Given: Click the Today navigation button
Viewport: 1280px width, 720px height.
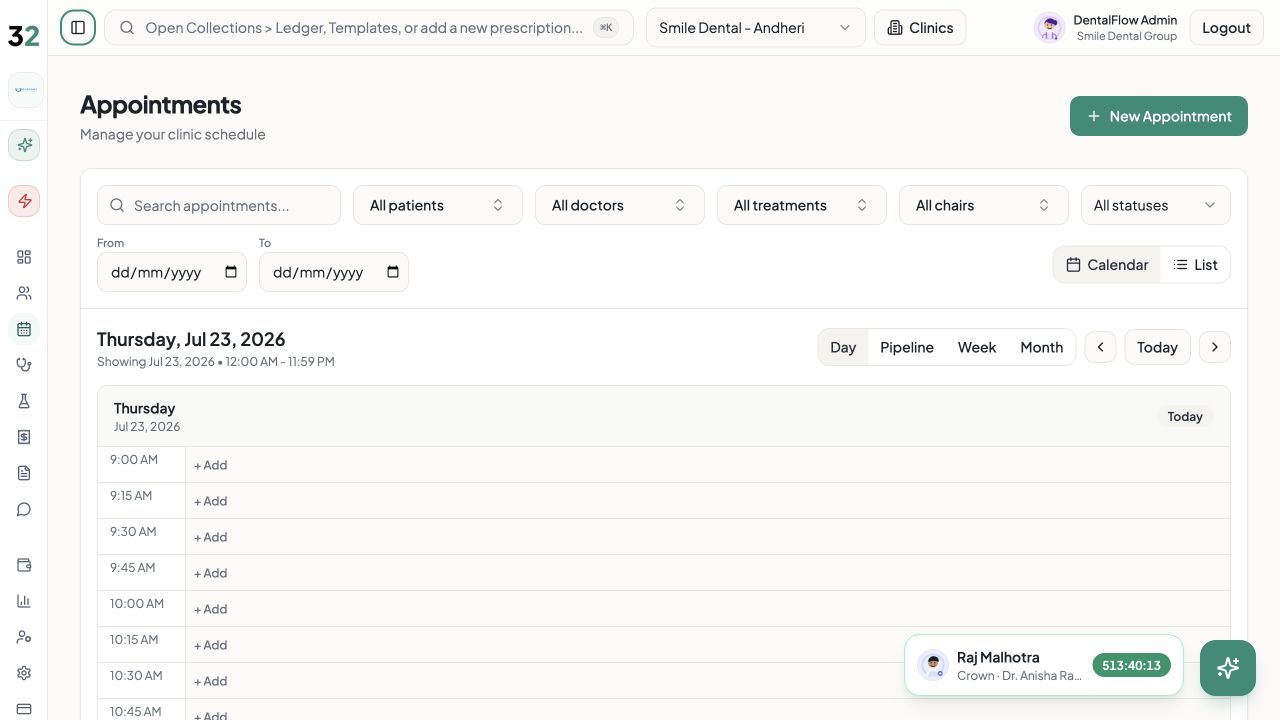Looking at the screenshot, I should click(1157, 347).
